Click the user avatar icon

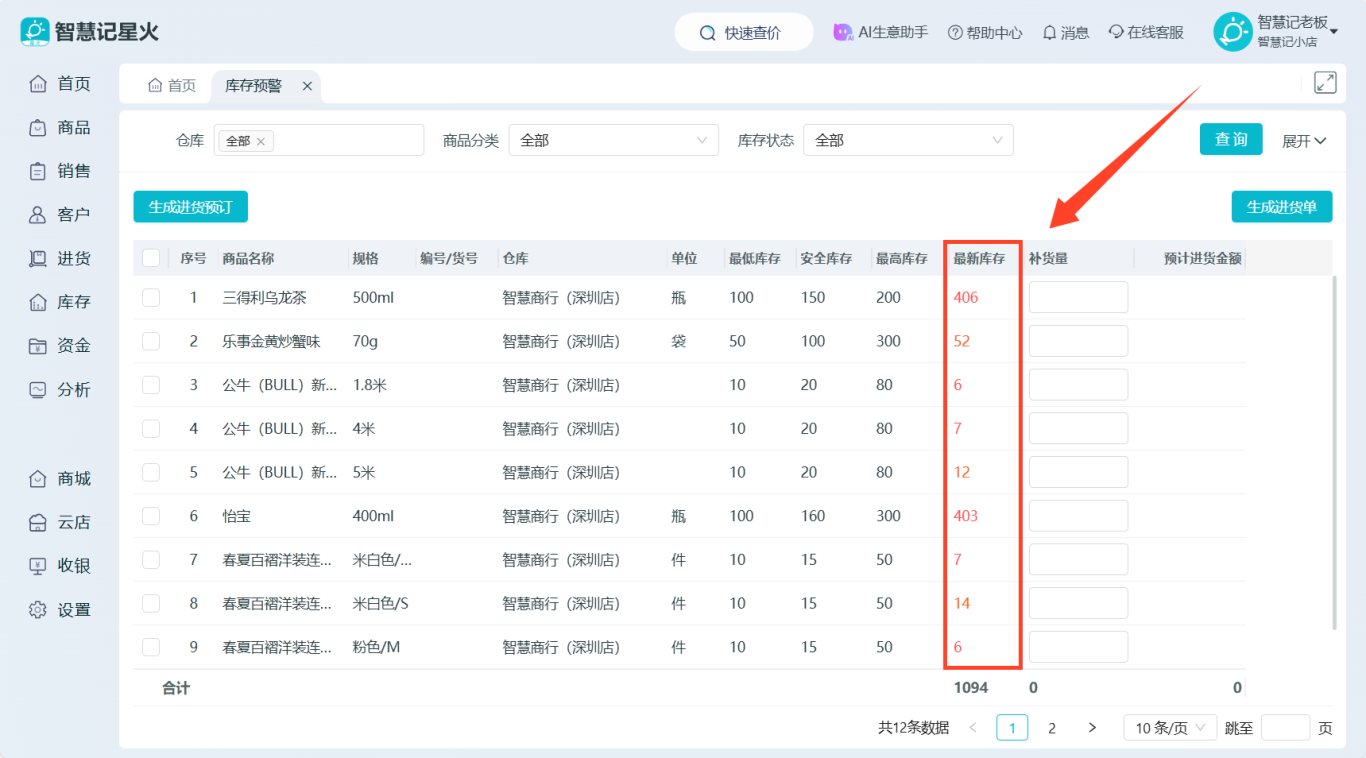[x=1232, y=32]
